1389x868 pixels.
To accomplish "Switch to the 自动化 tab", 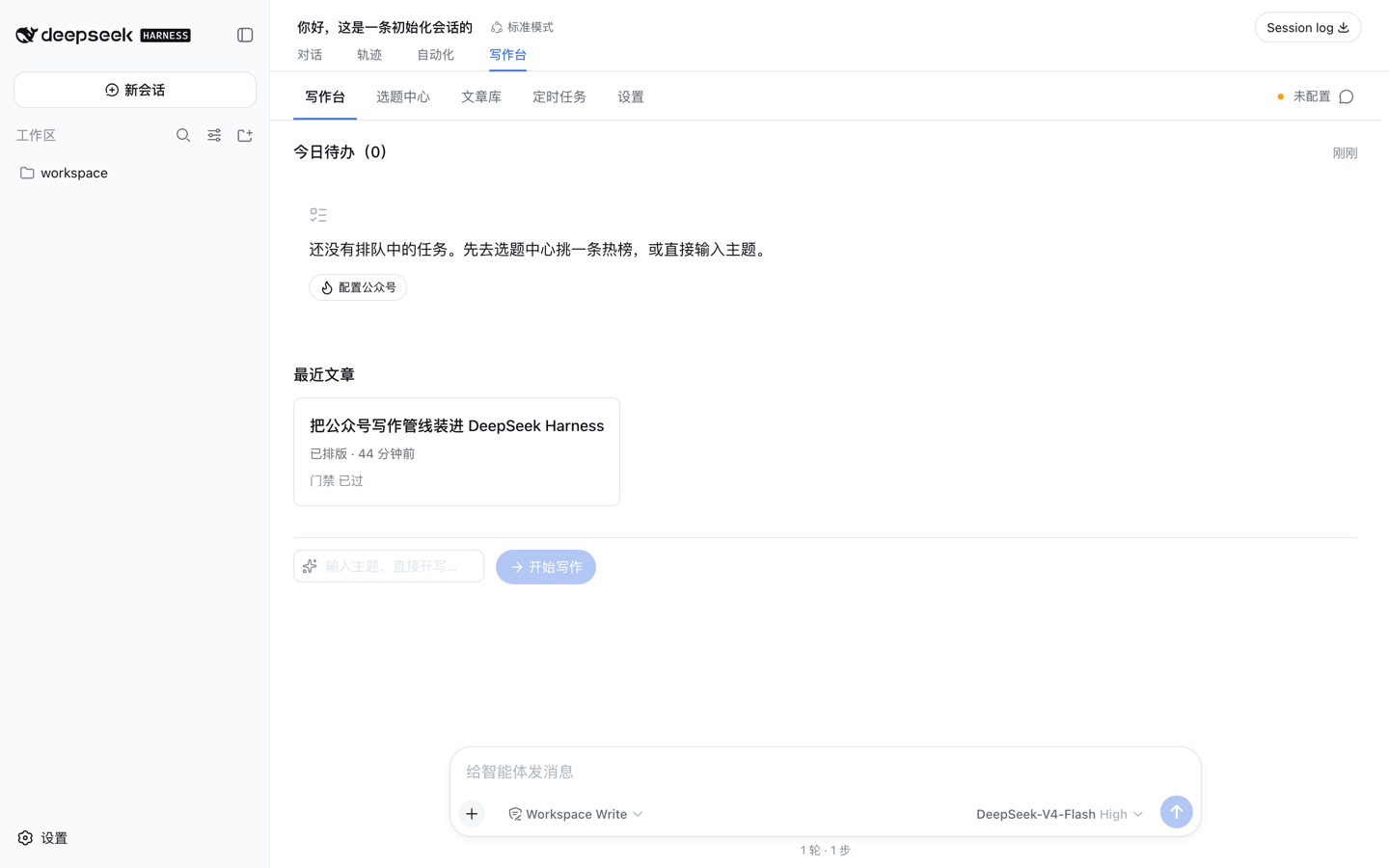I will tap(435, 55).
